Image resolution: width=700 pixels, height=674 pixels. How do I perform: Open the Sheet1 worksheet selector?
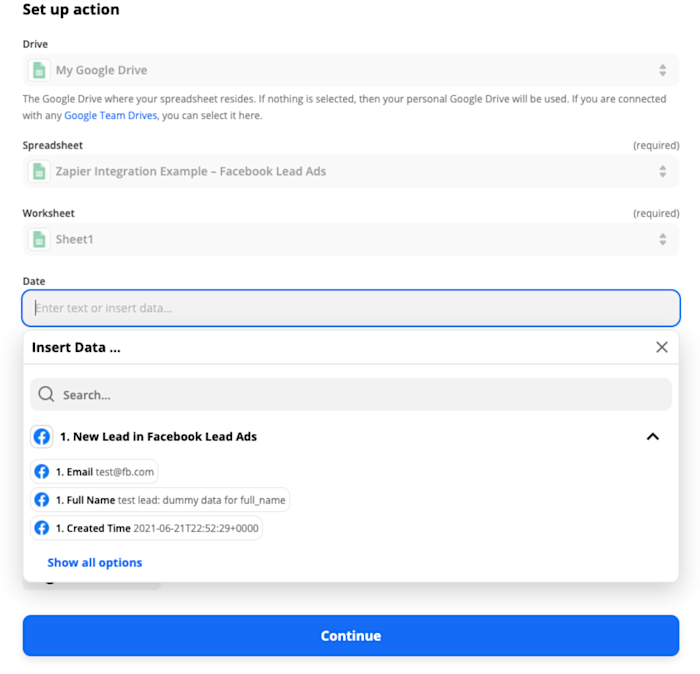coord(351,240)
